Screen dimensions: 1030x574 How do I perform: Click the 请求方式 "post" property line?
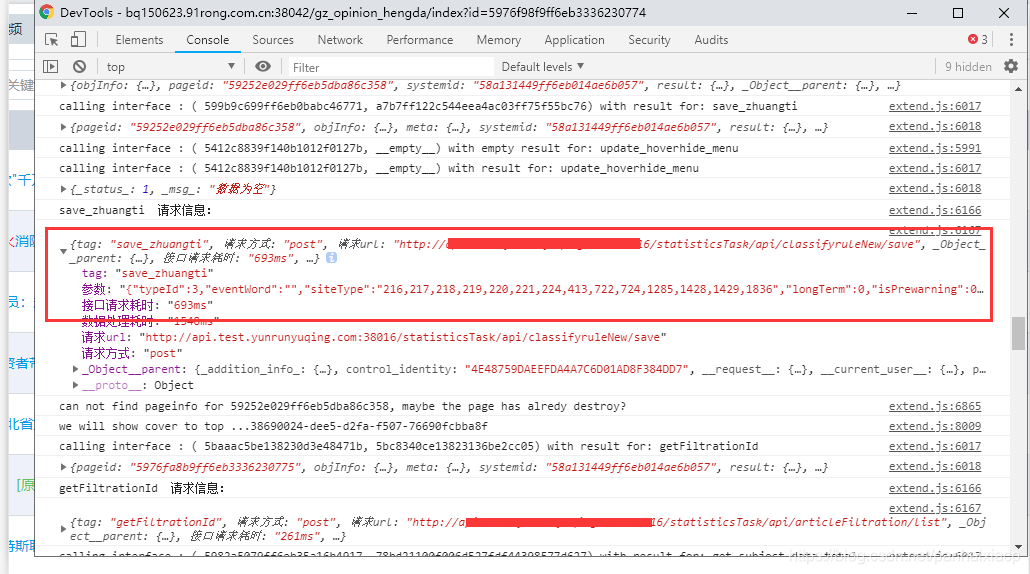tap(131, 353)
